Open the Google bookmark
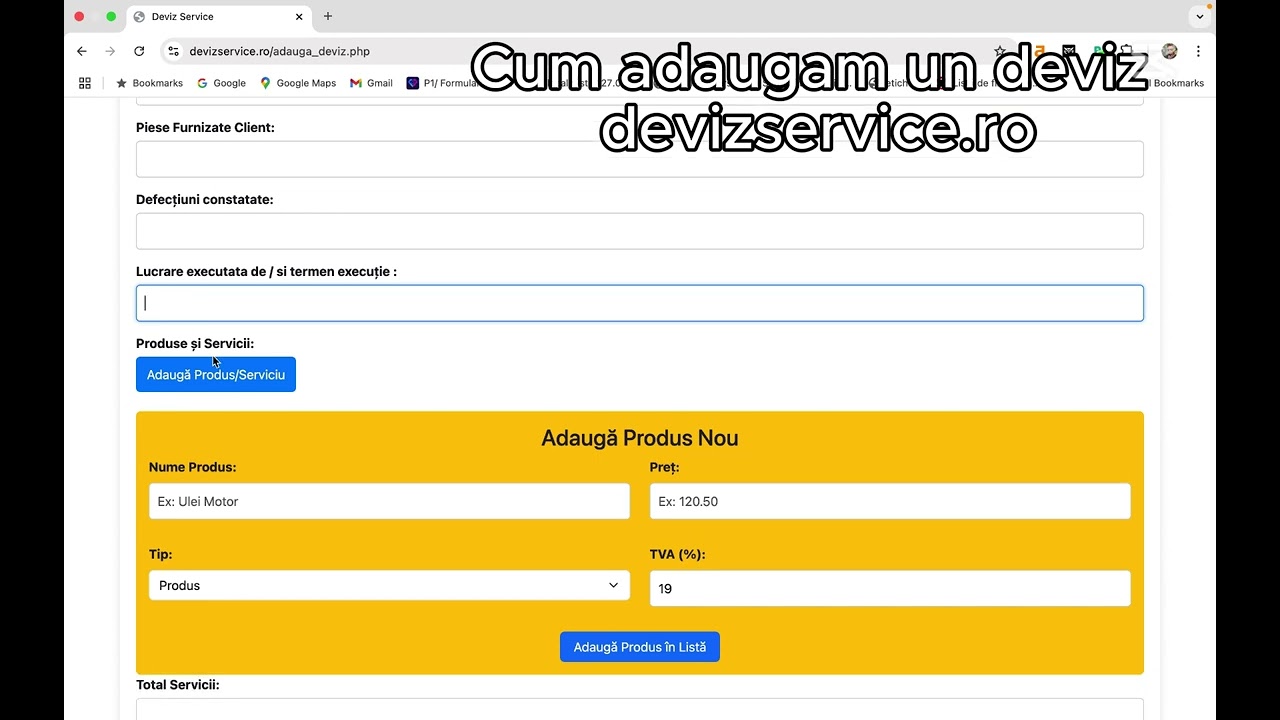 point(221,83)
